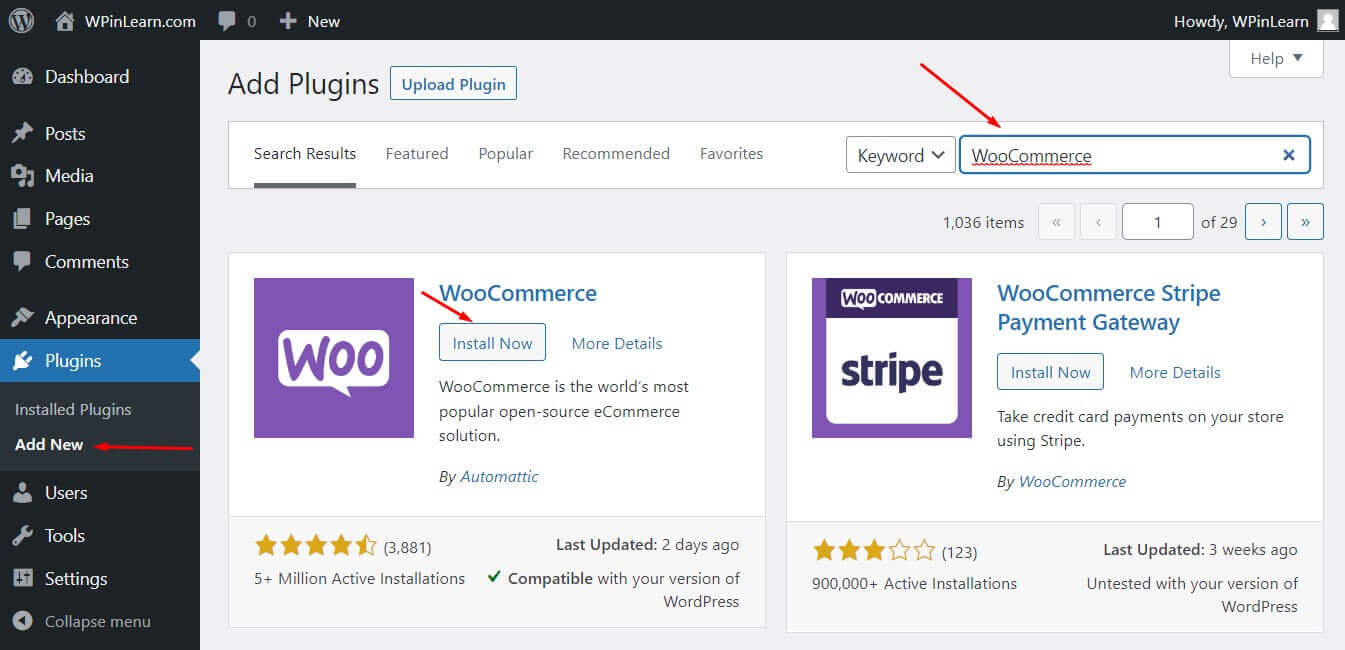Click the Pages icon in sidebar
The image size is (1345, 650).
click(x=22, y=219)
